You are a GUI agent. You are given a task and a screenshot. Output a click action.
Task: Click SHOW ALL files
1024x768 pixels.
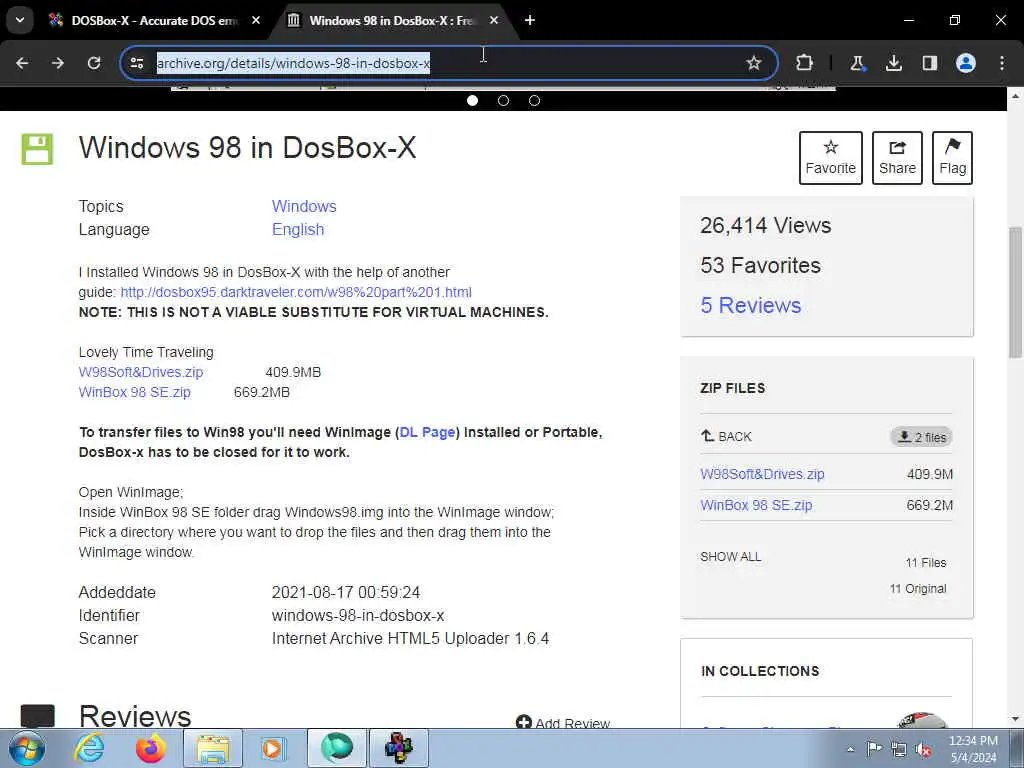tap(731, 557)
